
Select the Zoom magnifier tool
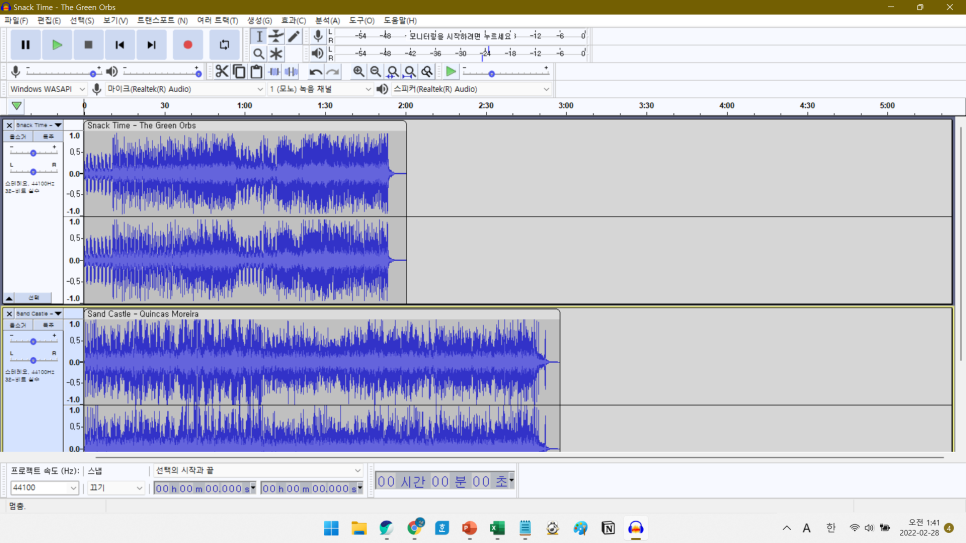tap(259, 54)
